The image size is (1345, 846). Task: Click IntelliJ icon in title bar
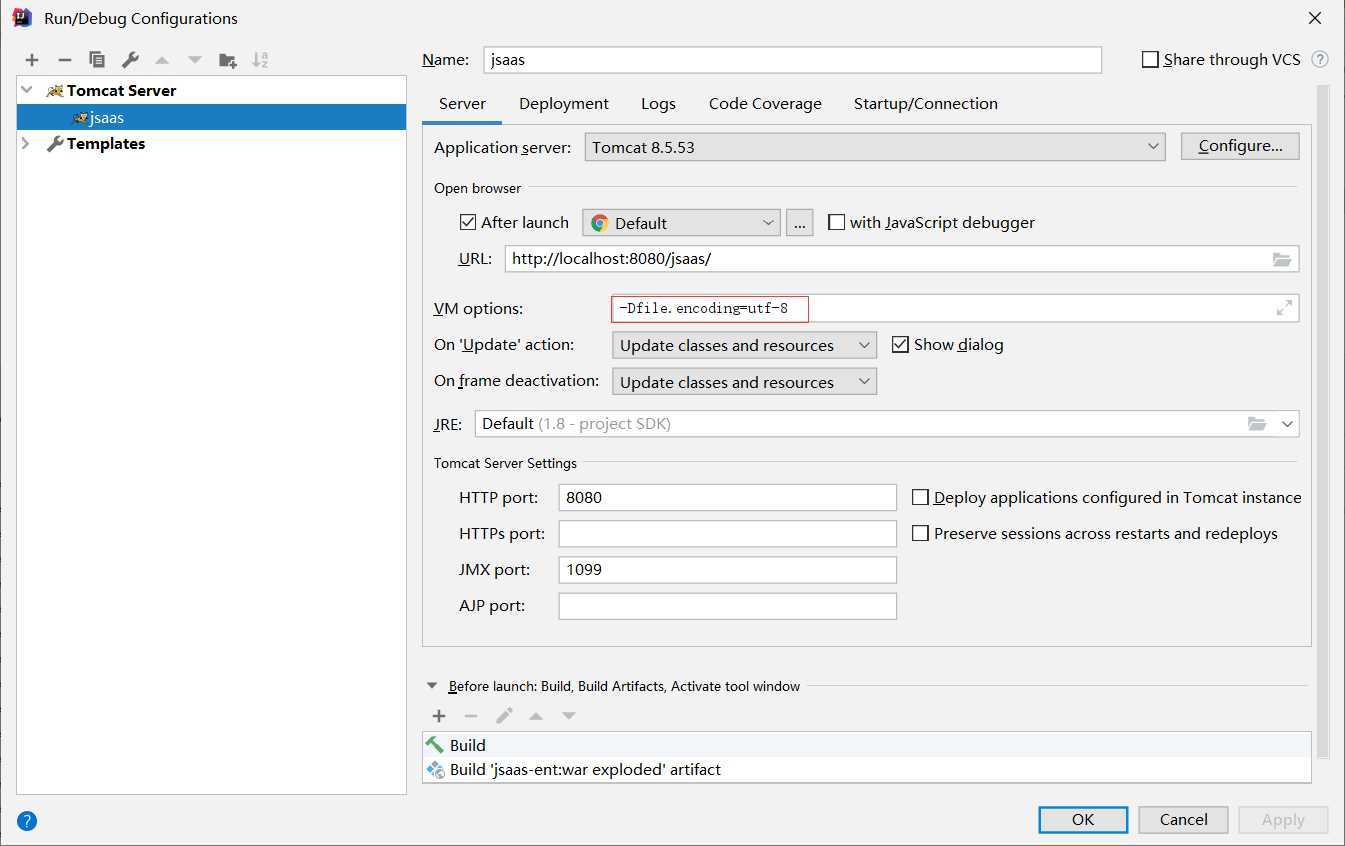coord(21,17)
